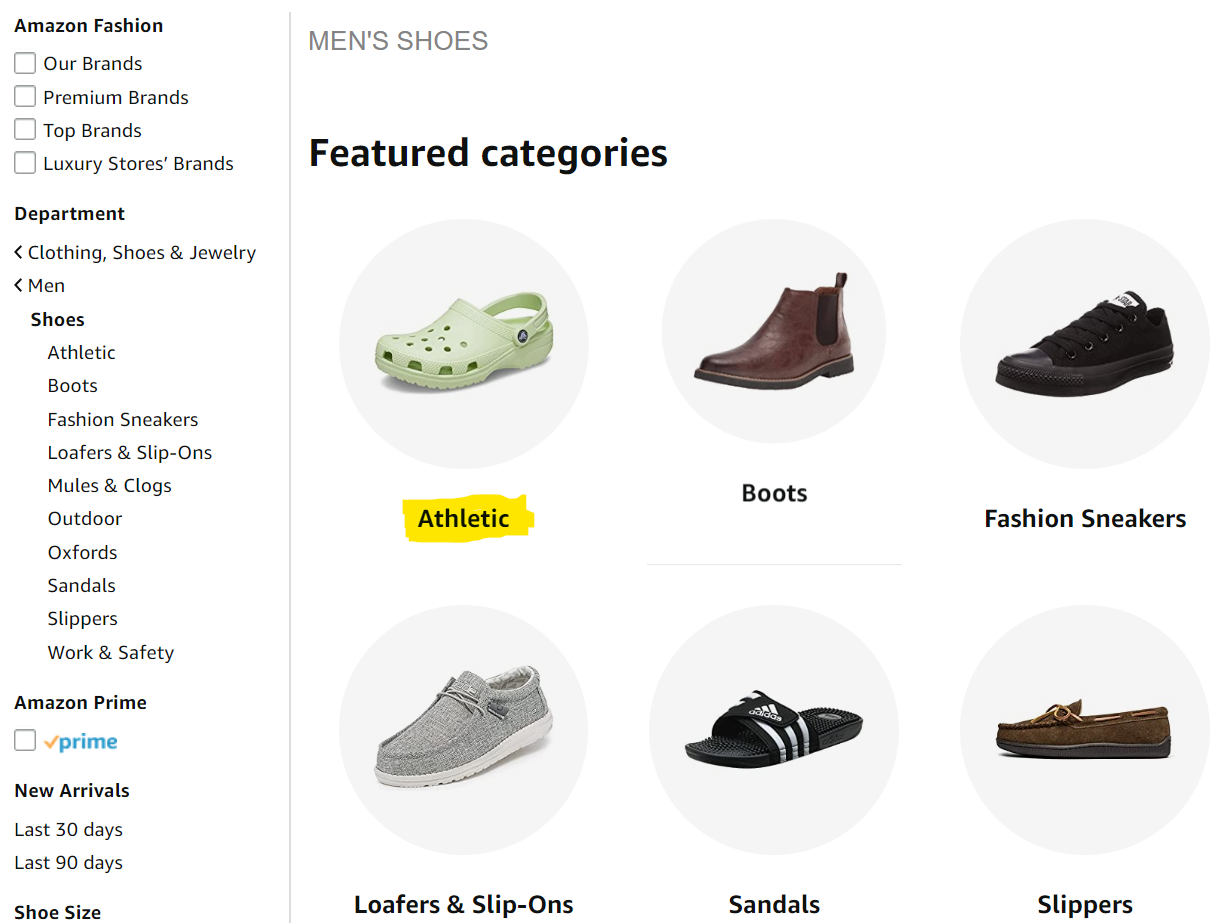Select the black Converse sneaker image

[x=1084, y=343]
